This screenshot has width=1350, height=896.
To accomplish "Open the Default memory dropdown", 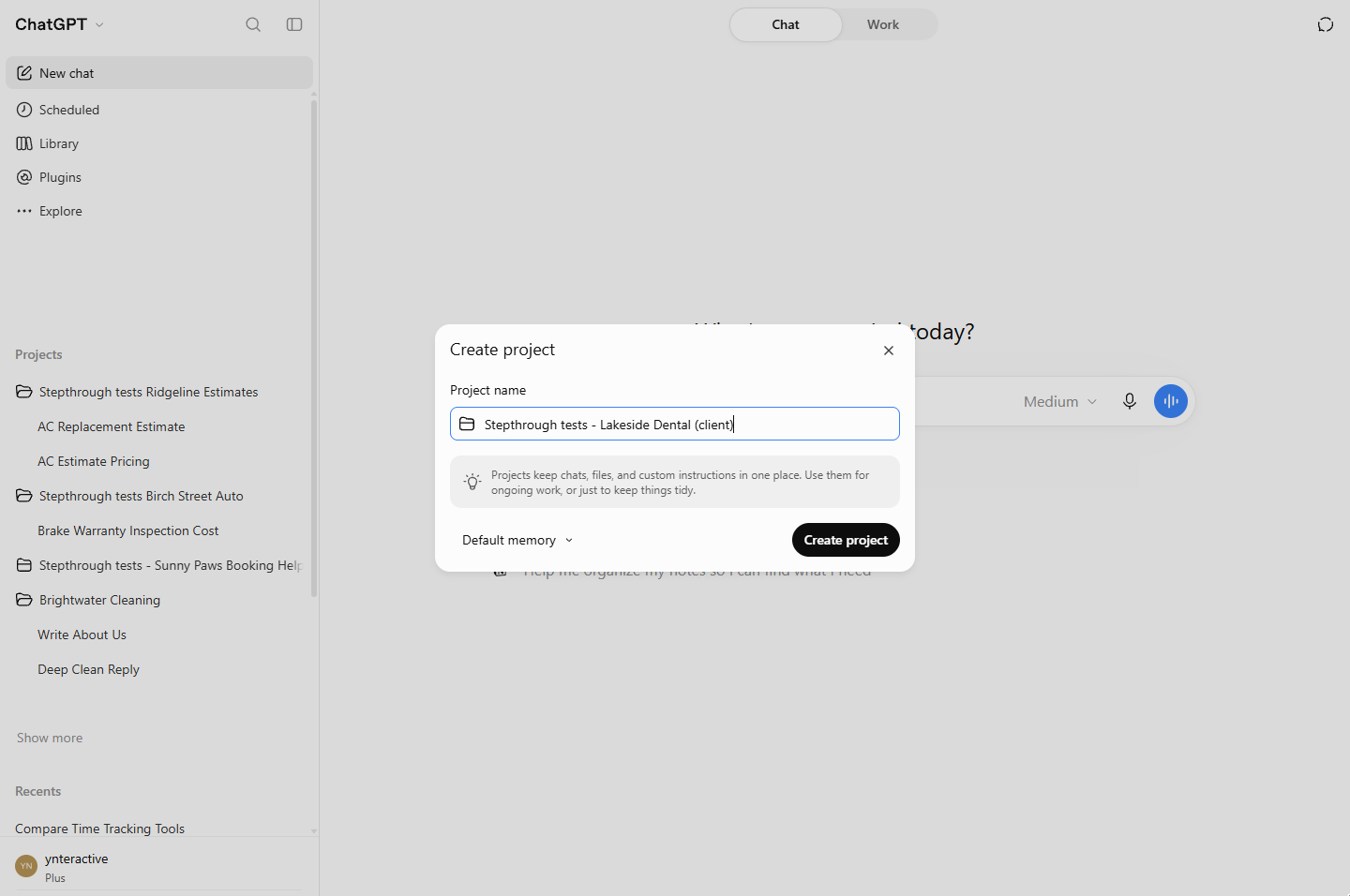I will click(517, 540).
